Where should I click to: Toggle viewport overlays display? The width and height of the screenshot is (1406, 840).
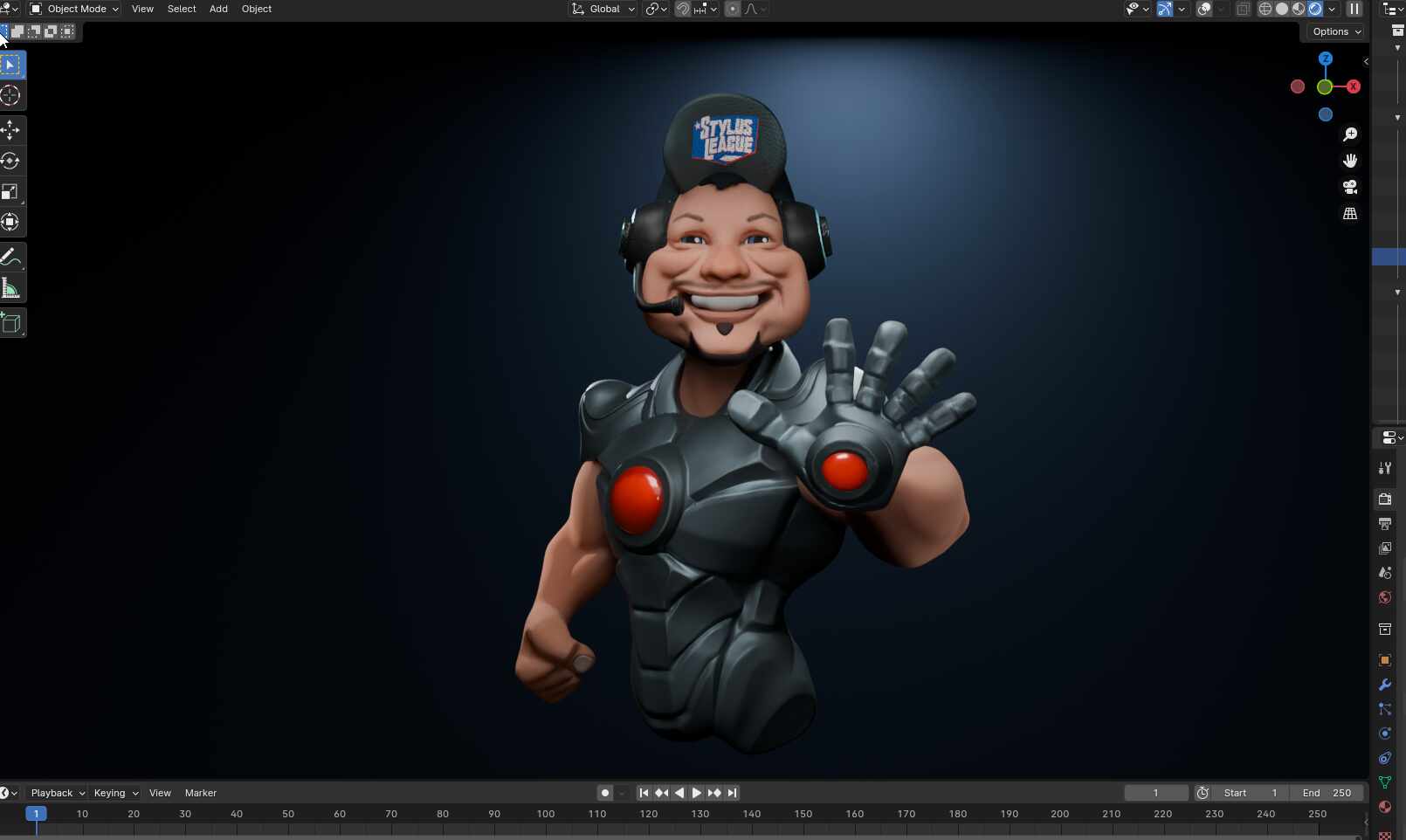click(x=1204, y=9)
